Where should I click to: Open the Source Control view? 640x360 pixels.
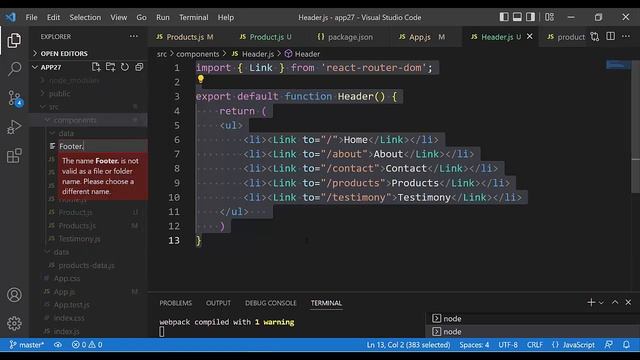15,98
